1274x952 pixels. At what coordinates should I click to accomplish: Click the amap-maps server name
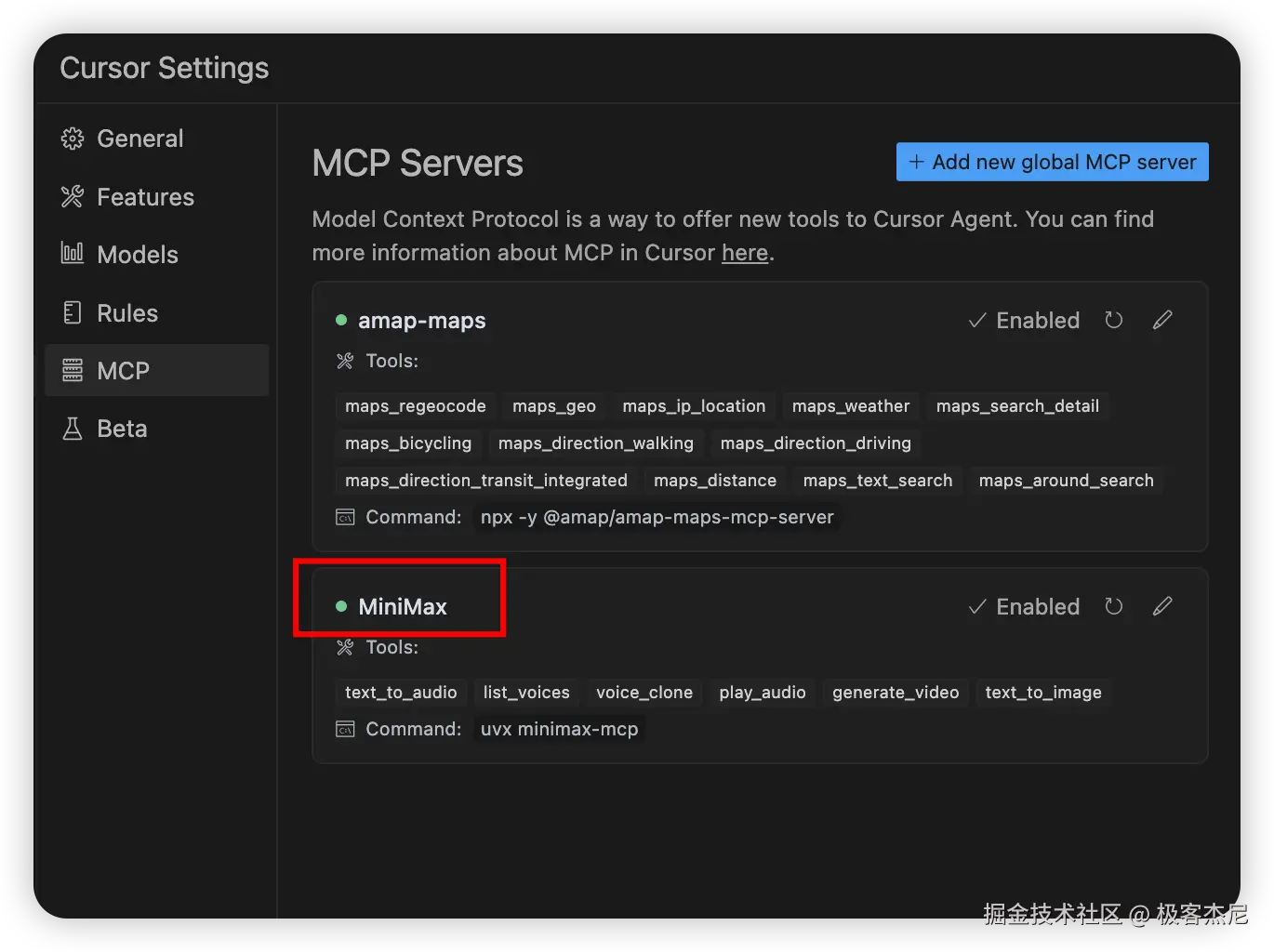(x=422, y=321)
